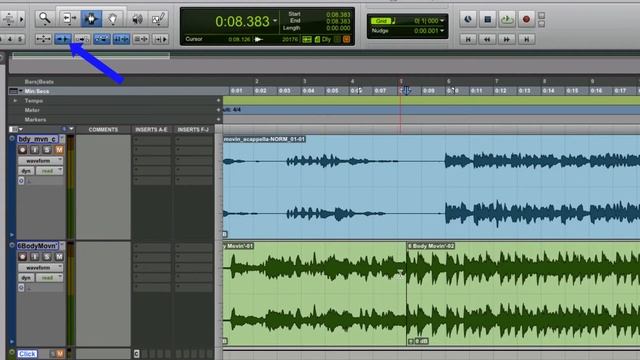Click the Rewind button
The height and width of the screenshot is (360, 640).
coord(487,39)
